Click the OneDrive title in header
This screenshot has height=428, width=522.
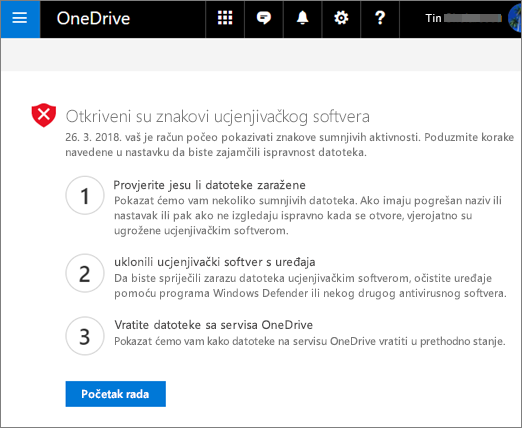click(x=93, y=18)
